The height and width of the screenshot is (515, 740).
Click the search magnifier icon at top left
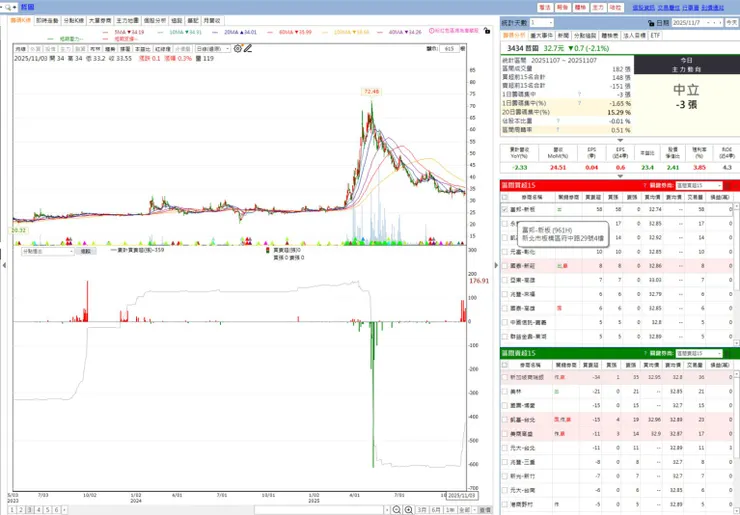(8, 8)
